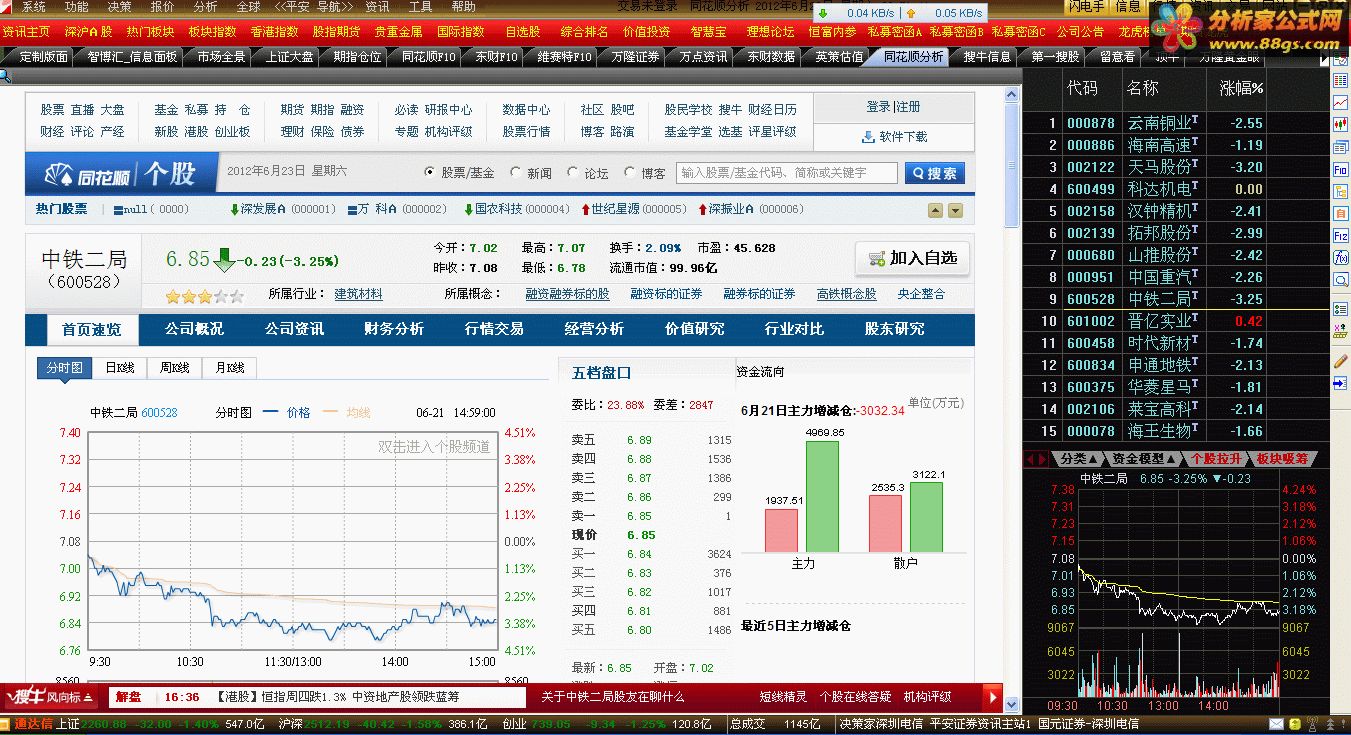Open the 分析 menu
Screen dimensions: 1351x735
tap(205, 6)
